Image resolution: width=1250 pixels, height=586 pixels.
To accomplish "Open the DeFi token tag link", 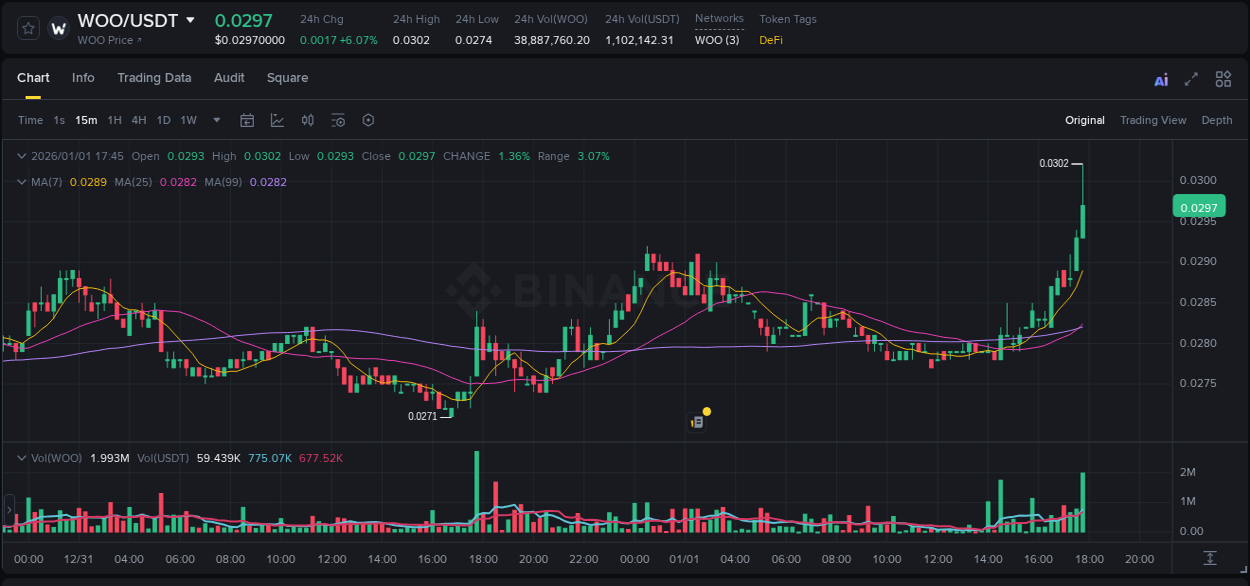I will coord(774,40).
